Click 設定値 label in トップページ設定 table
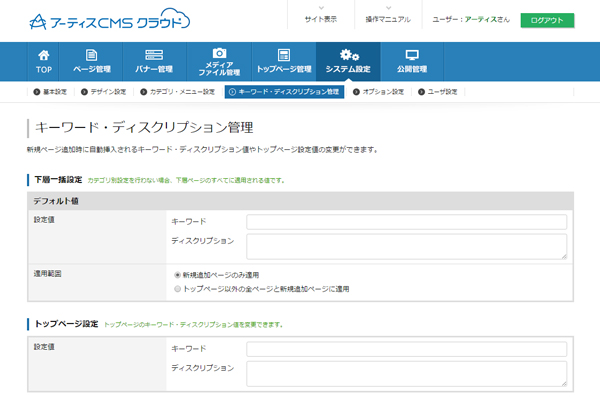Image resolution: width=600 pixels, height=397 pixels. (x=44, y=347)
